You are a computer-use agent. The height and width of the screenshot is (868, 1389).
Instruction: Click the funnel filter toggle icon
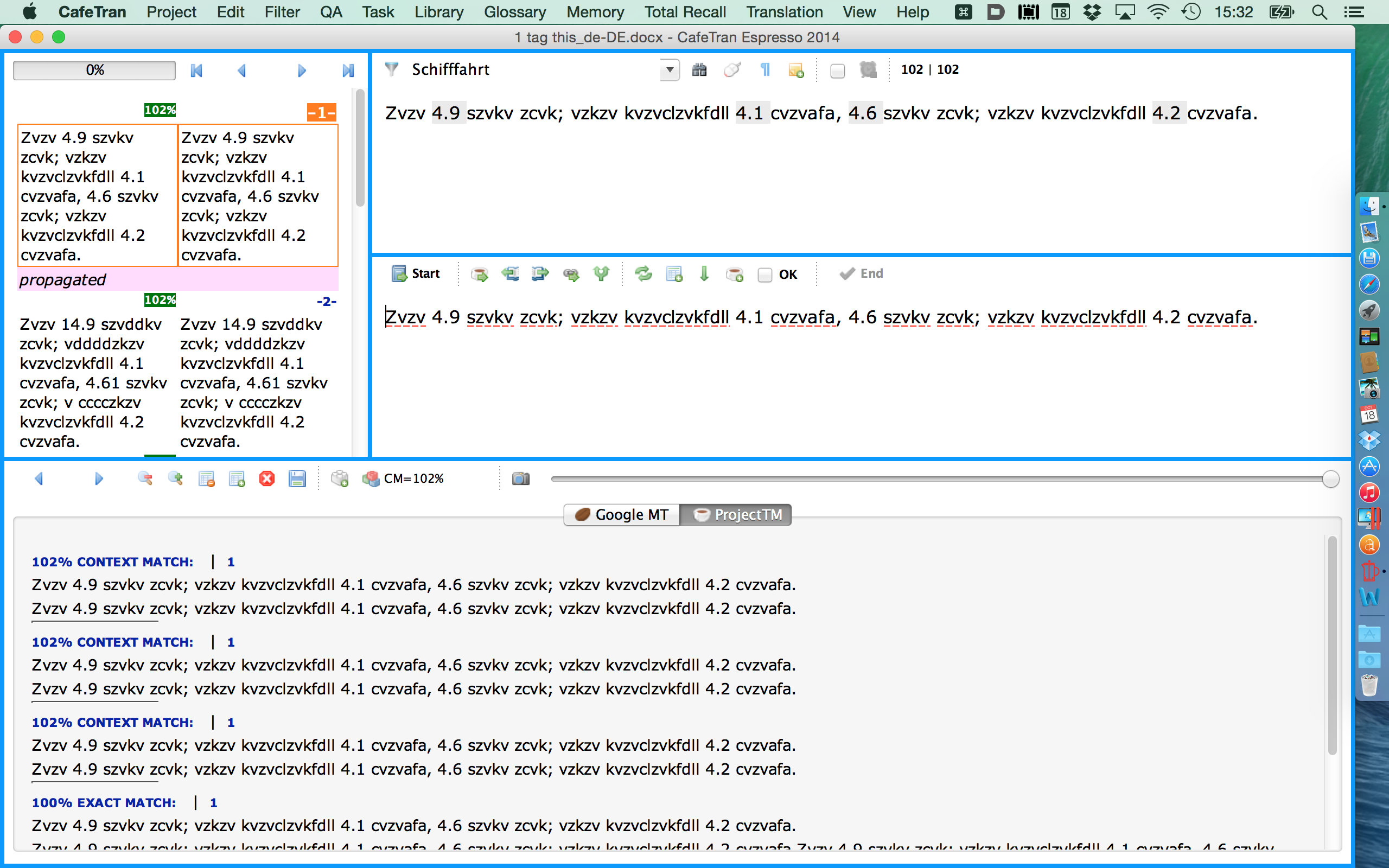391,69
